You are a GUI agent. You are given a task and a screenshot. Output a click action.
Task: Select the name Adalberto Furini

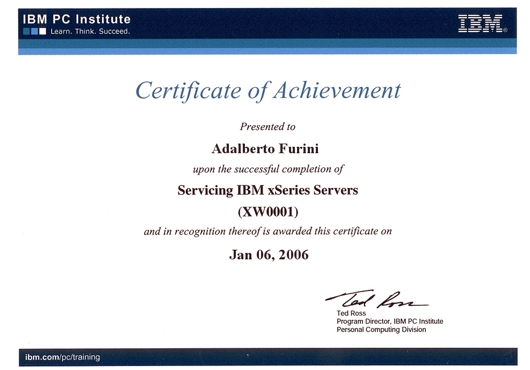265,149
